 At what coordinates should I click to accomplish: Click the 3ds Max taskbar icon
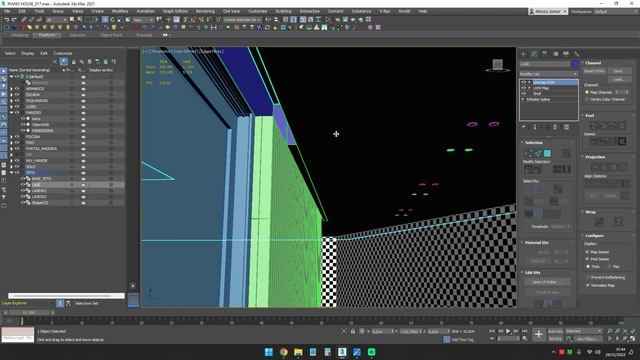pyautogui.click(x=342, y=352)
